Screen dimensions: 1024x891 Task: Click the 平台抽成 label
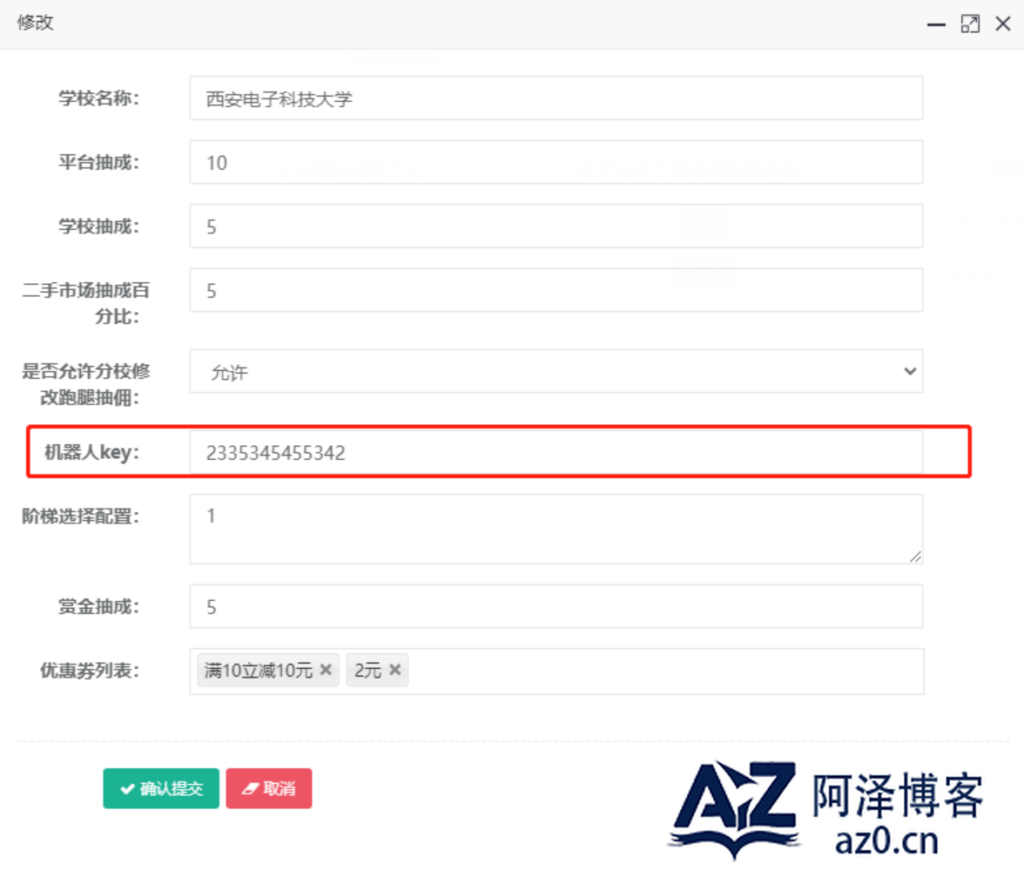point(99,162)
